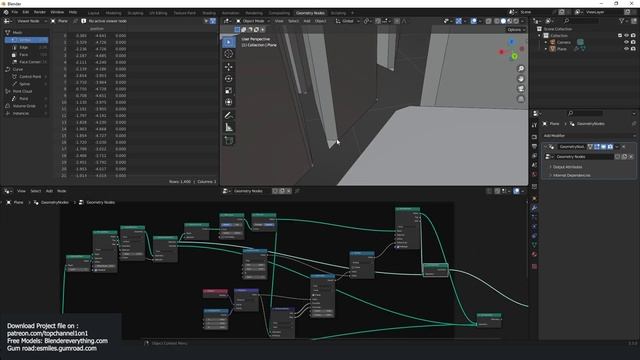The image size is (640, 360).
Task: Select the Edge domain in spreadsheet
Action: point(27,47)
